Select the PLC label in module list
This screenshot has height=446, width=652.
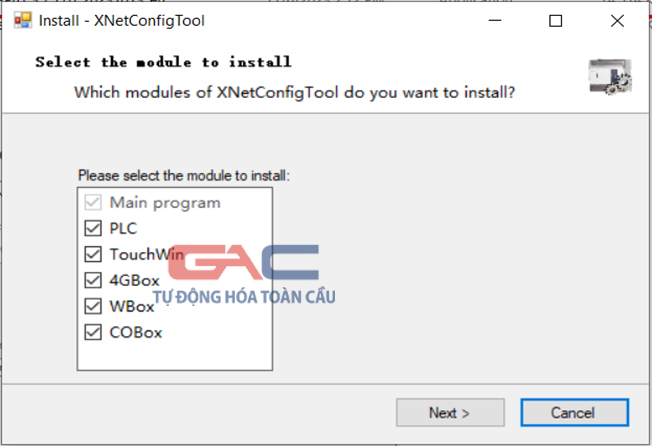(x=123, y=228)
